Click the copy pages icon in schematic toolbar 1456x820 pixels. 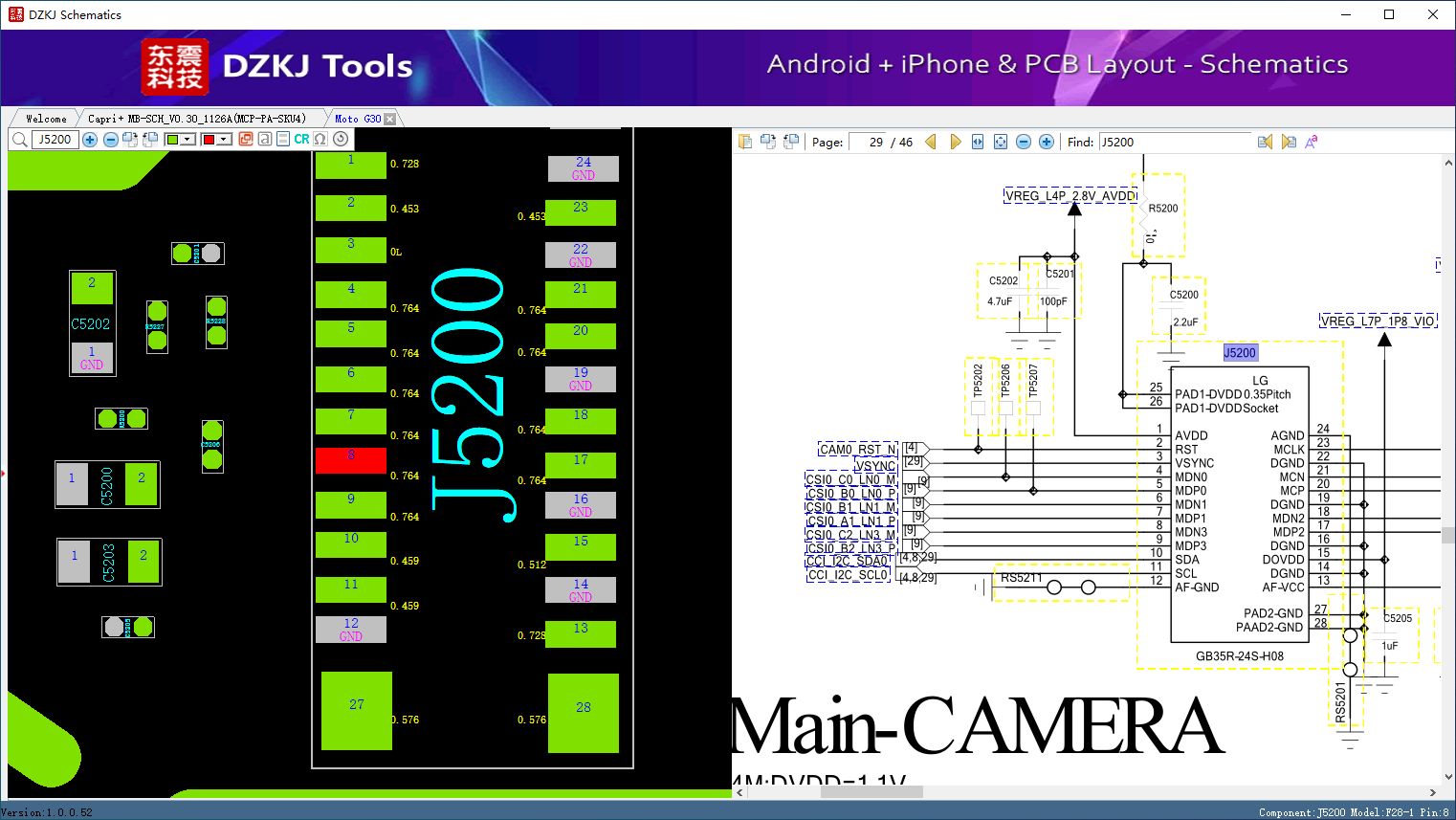click(745, 142)
